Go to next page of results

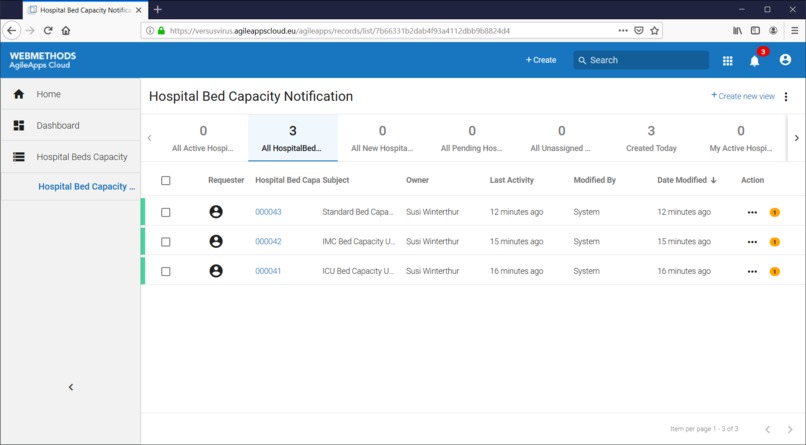click(x=790, y=429)
